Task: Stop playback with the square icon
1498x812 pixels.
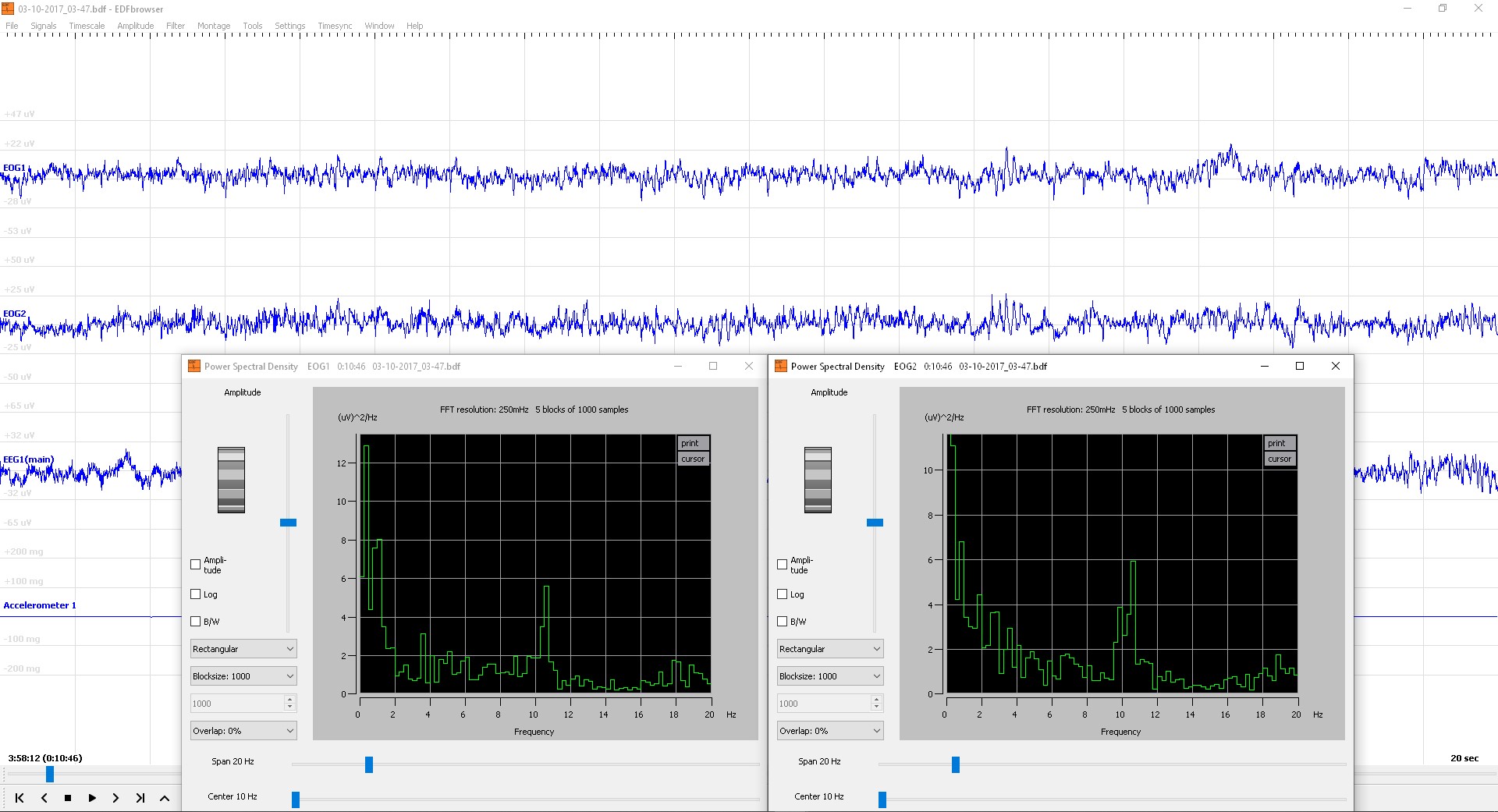Action: 68,798
